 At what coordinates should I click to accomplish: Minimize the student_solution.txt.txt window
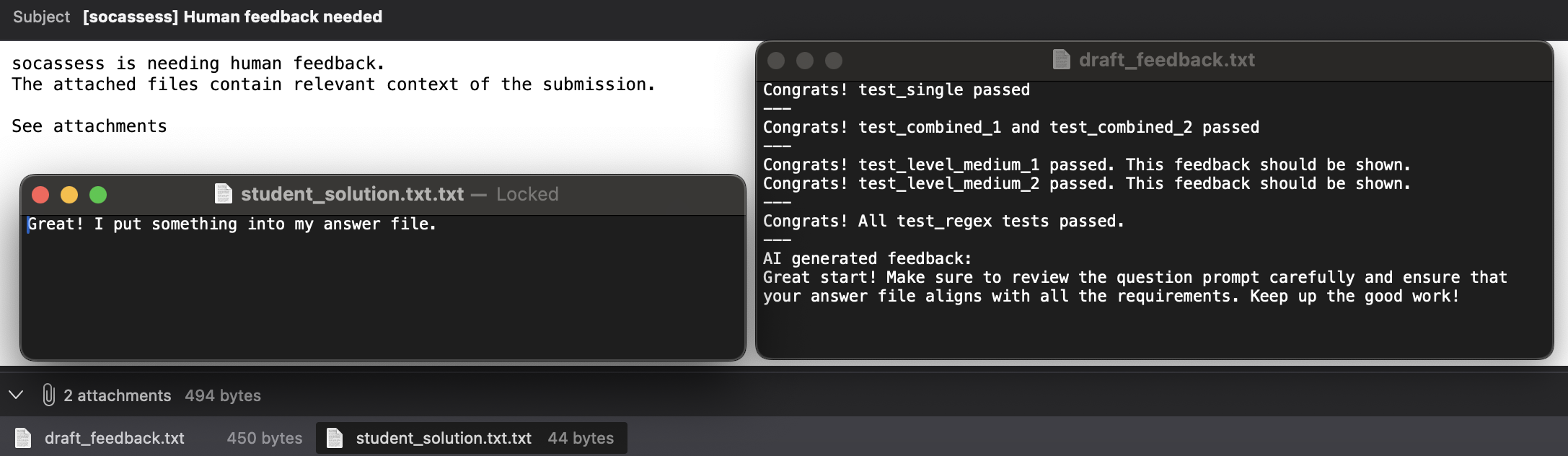(69, 195)
